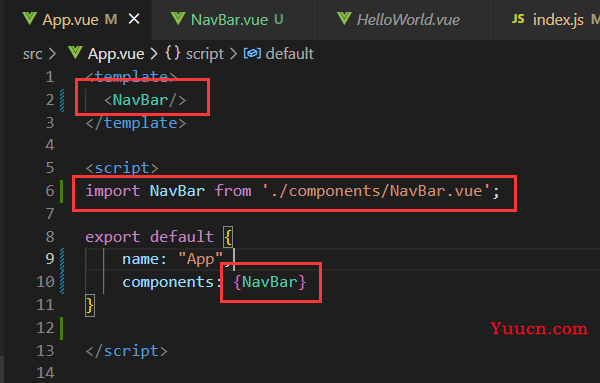This screenshot has height=383, width=600.
Task: Open the HelloWorld.vue tab
Action: [x=408, y=20]
